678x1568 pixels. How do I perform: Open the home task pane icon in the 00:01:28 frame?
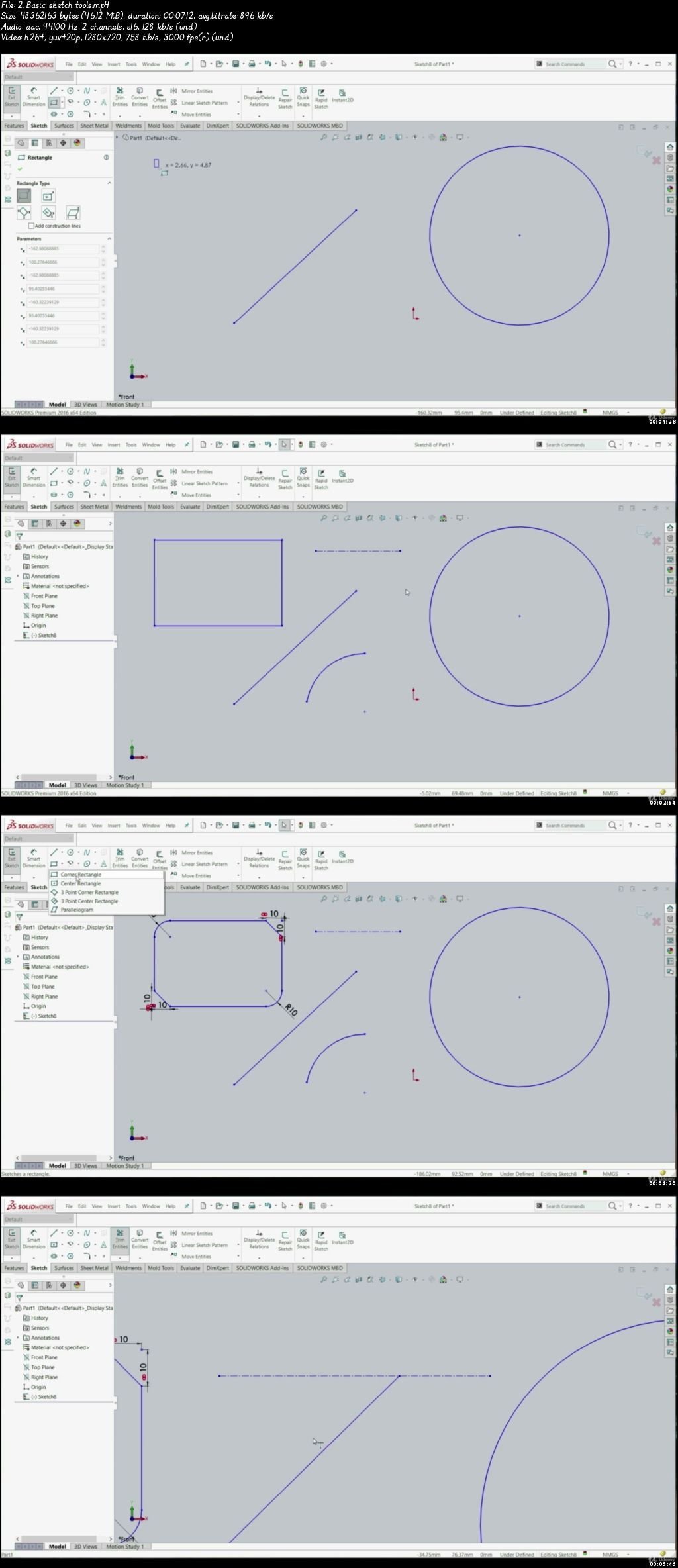click(670, 147)
